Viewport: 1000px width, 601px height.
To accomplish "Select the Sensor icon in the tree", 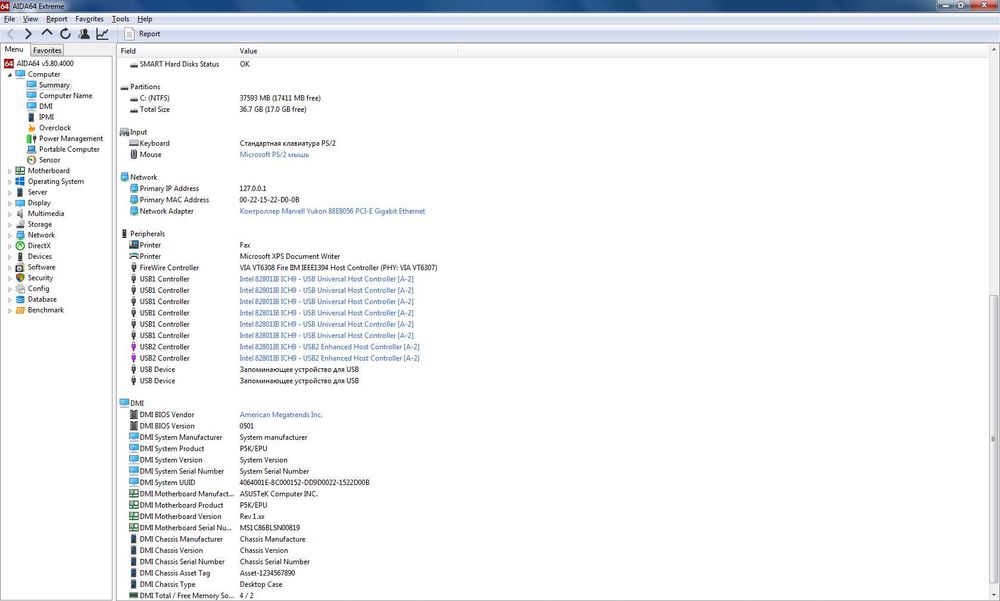I will pos(31,160).
